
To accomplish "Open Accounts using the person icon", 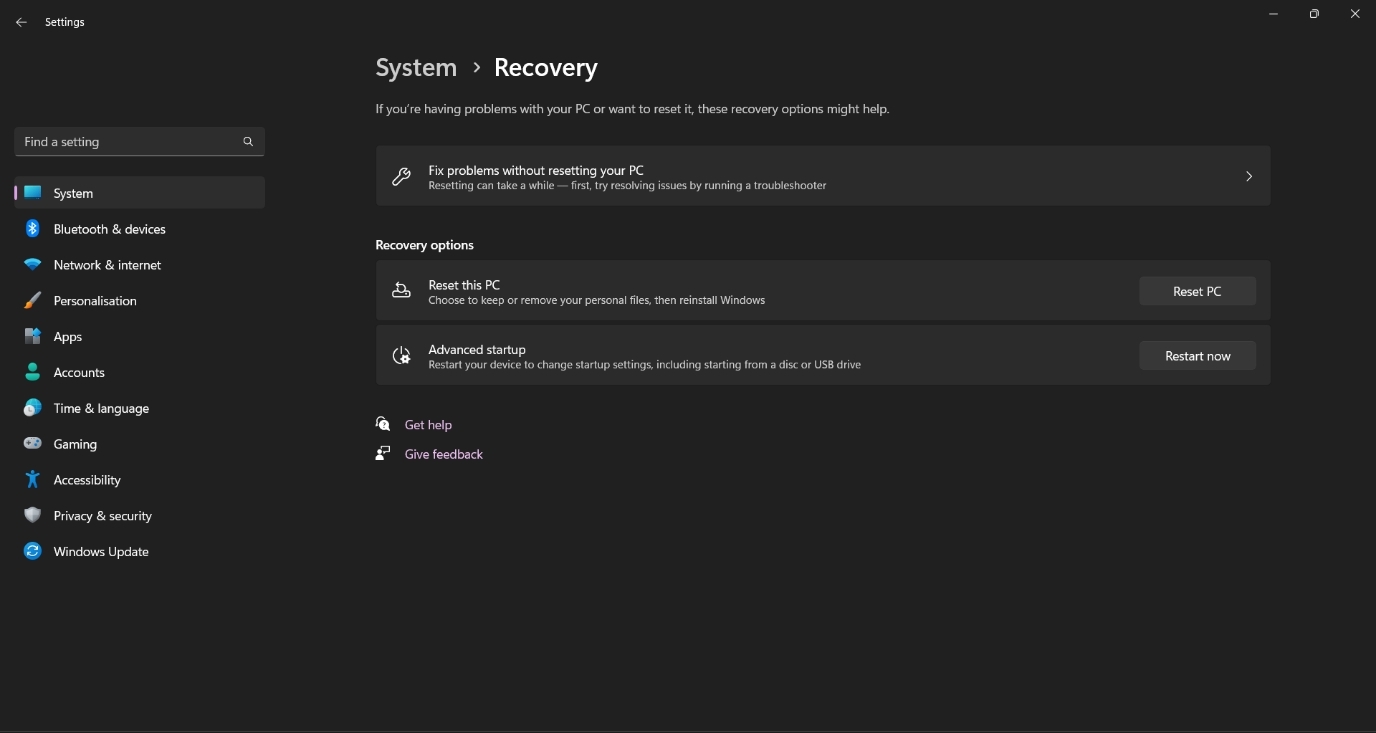I will pyautogui.click(x=32, y=373).
